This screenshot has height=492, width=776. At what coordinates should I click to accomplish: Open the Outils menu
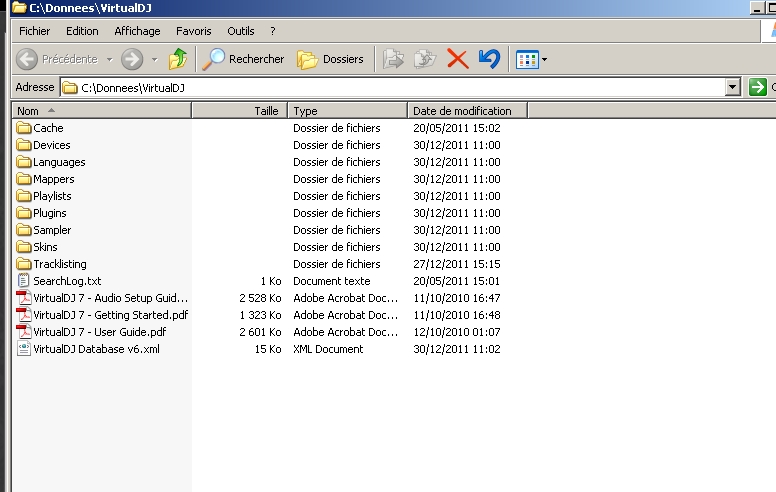[x=241, y=31]
